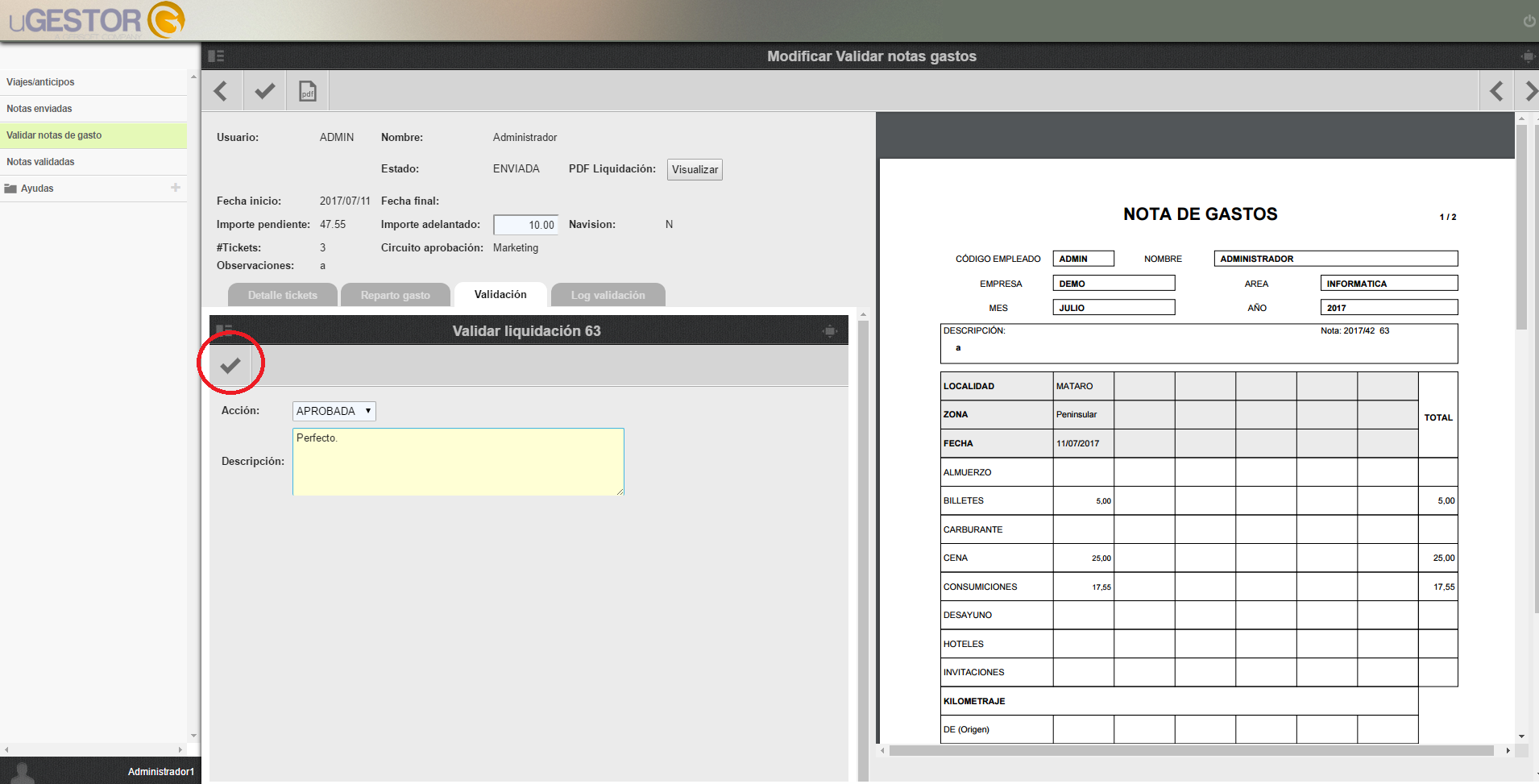Click the back arrow in main toolbar
This screenshot has height=784, width=1539.
(x=221, y=91)
